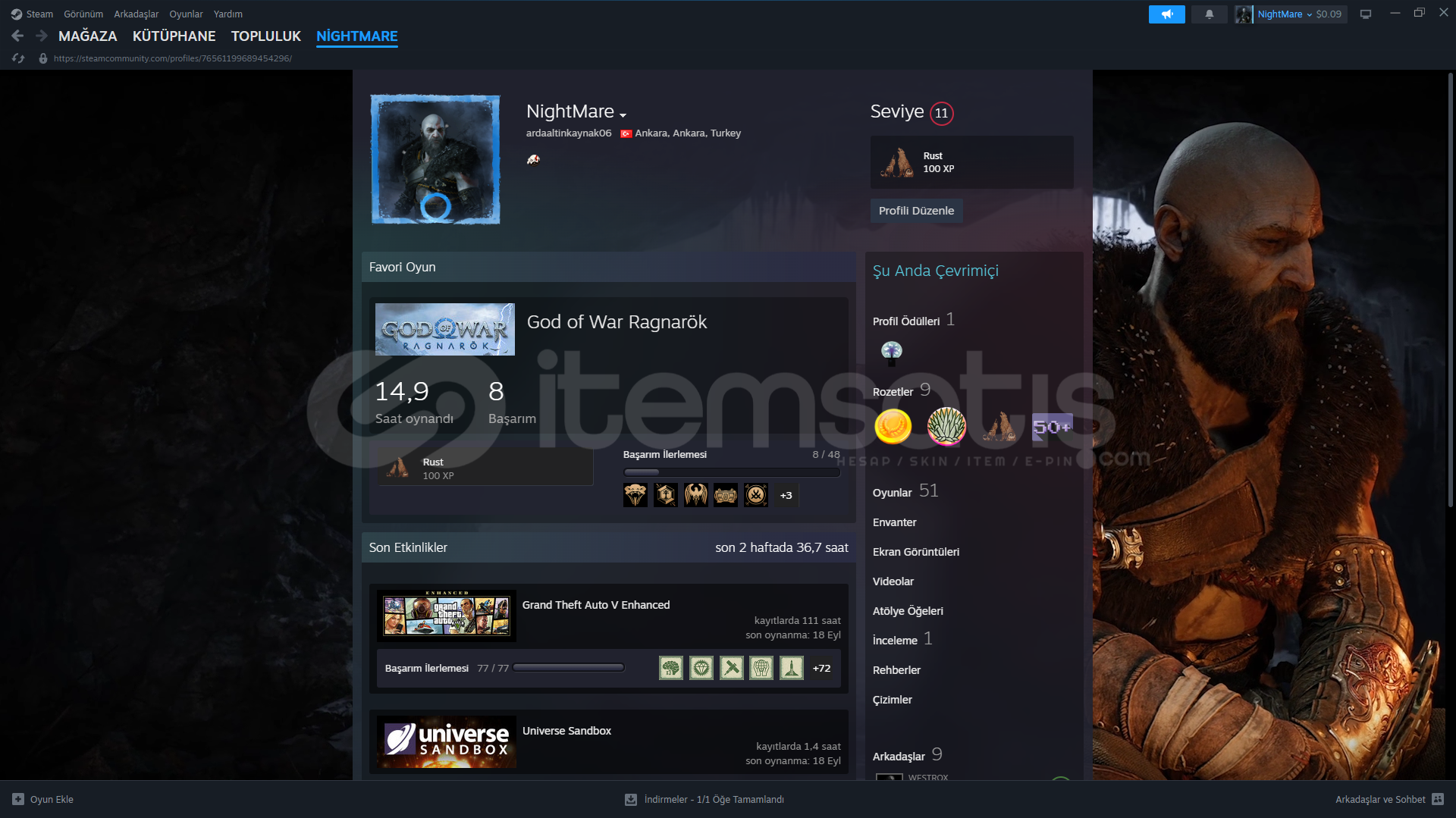Click fourth GTA V achievement icon

coord(761,668)
